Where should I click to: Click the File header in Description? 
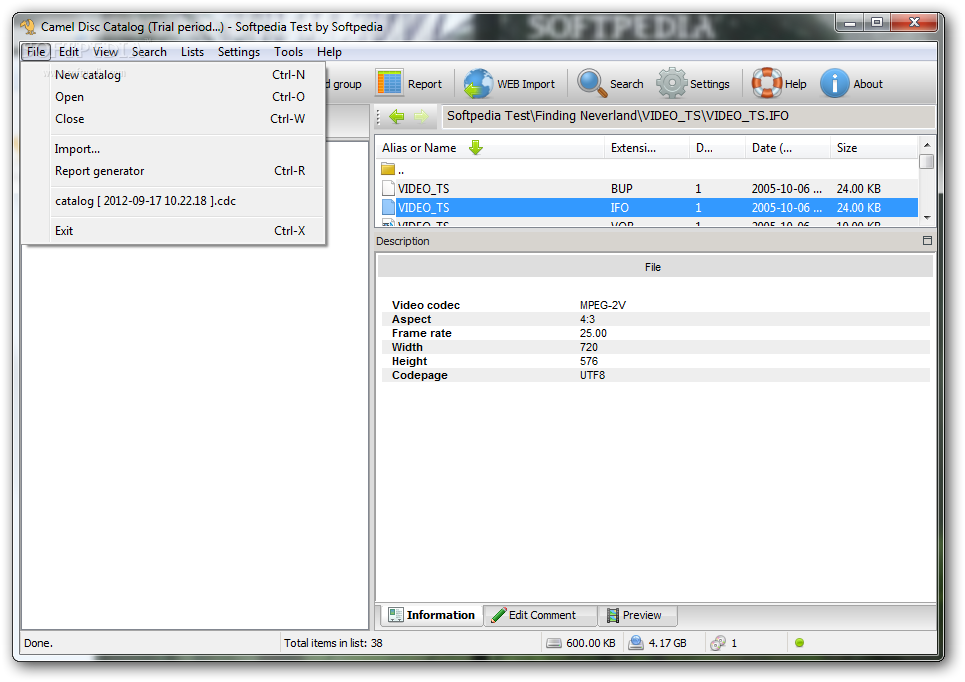[655, 267]
